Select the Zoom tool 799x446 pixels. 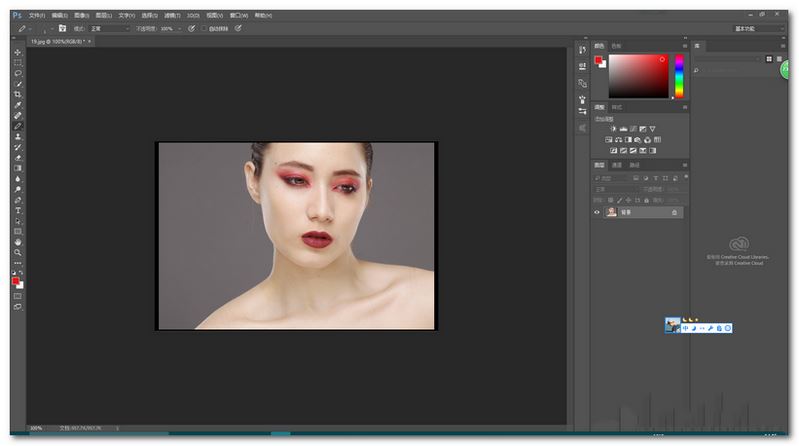17,253
